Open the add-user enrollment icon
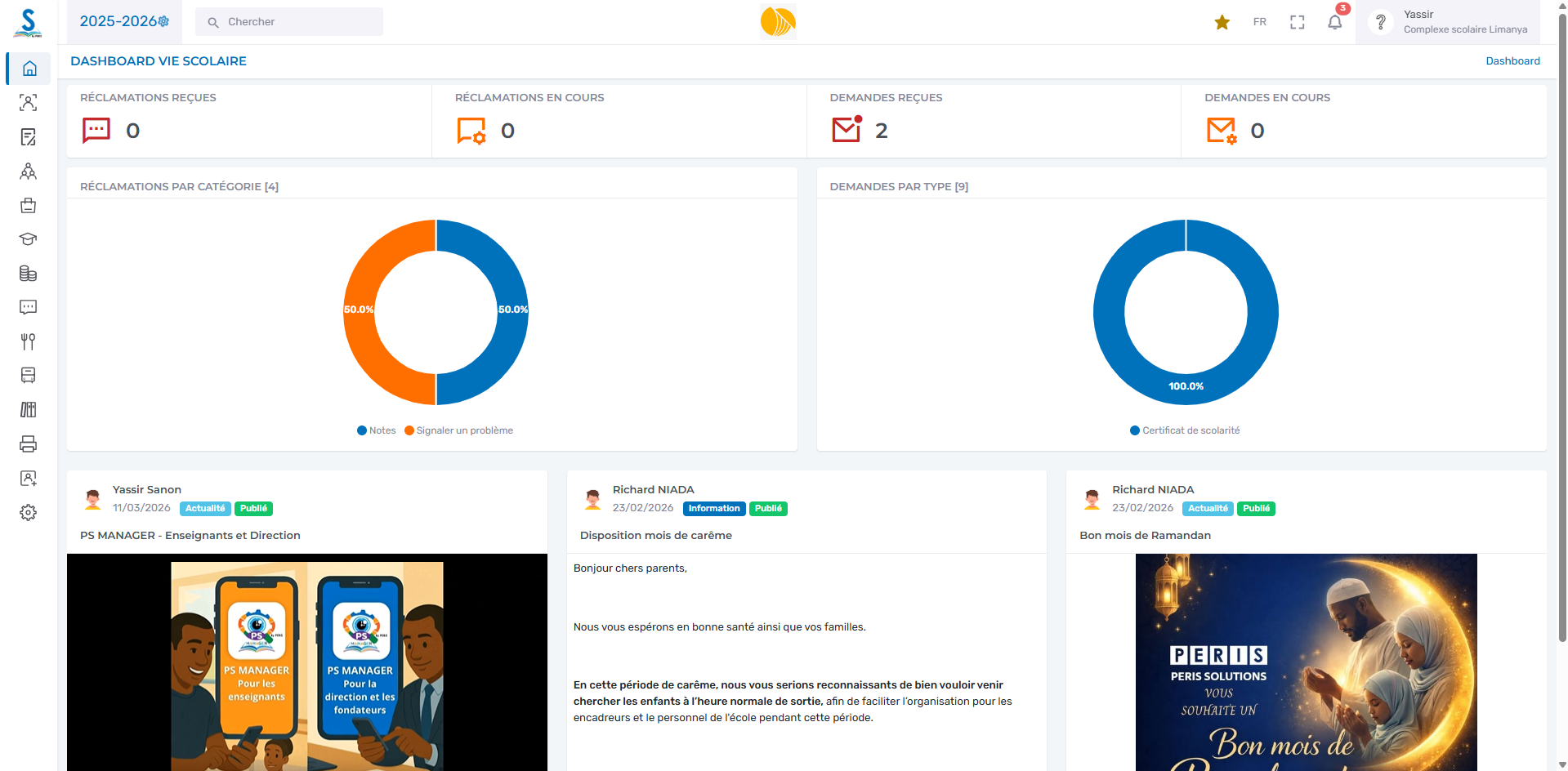The width and height of the screenshot is (1568, 771). tap(29, 478)
